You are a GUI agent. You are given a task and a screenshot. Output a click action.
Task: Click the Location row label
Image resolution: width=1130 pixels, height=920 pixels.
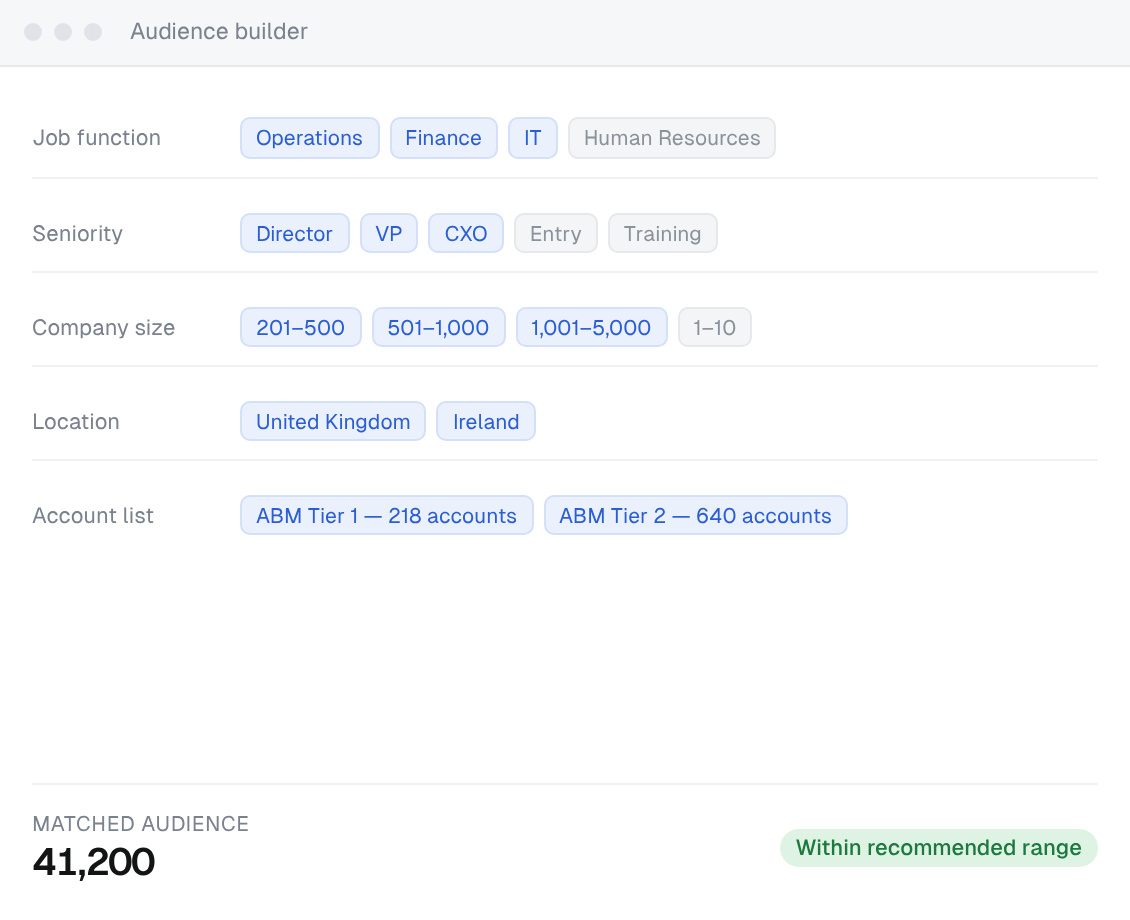click(76, 421)
